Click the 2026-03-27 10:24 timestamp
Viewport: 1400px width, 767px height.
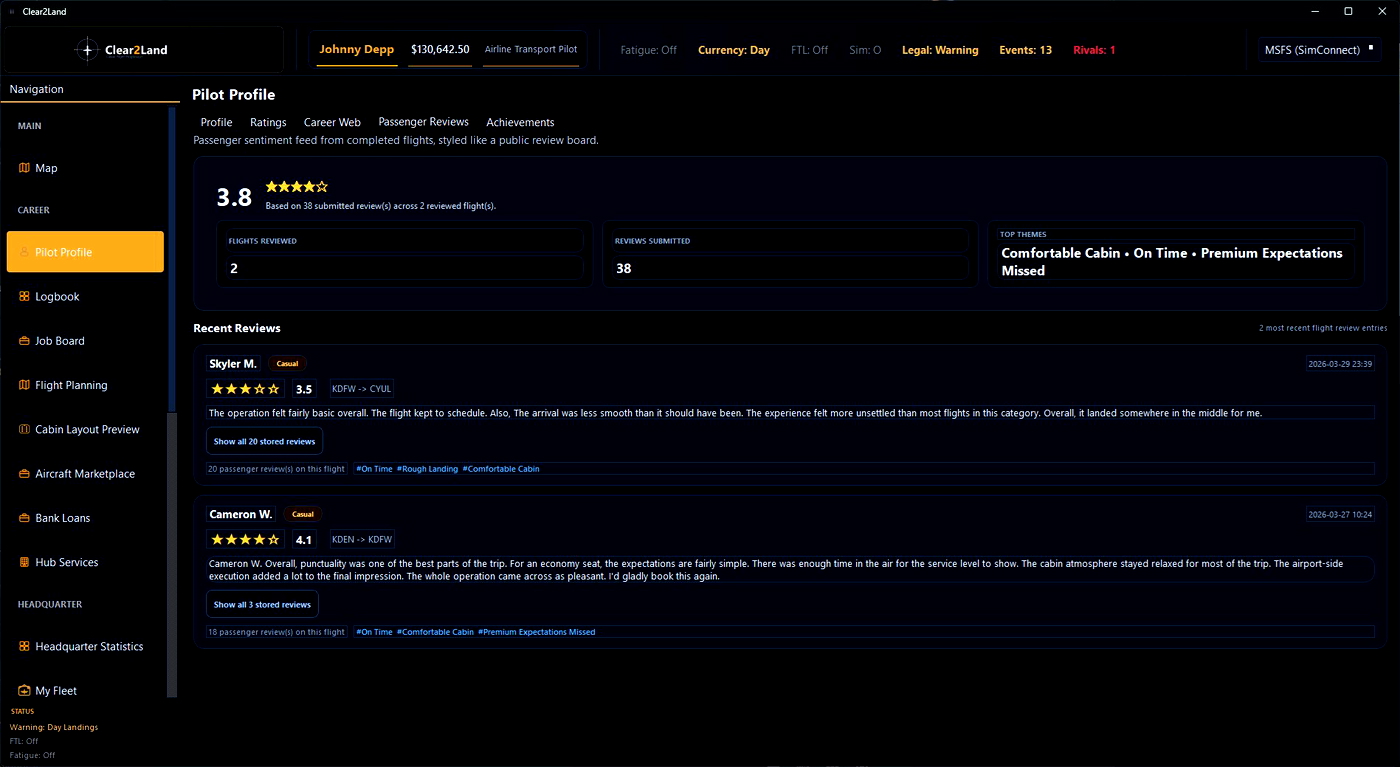coord(1340,515)
